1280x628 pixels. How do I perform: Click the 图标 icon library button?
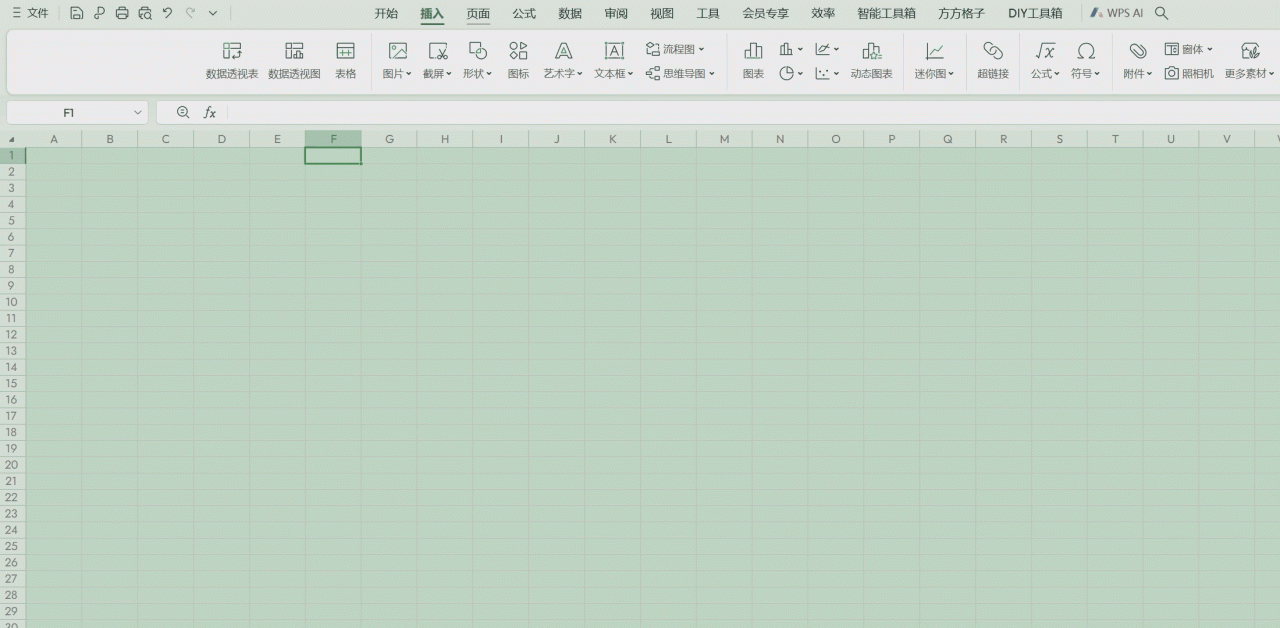(x=518, y=61)
